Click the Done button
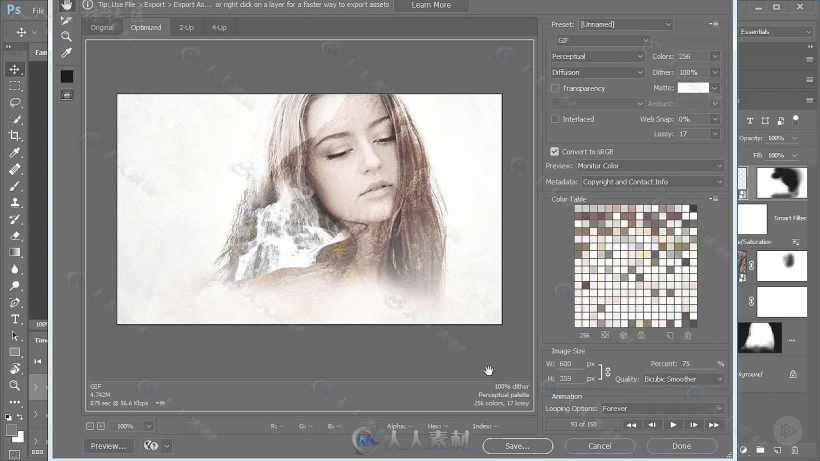The height and width of the screenshot is (461, 820). pyautogui.click(x=681, y=446)
